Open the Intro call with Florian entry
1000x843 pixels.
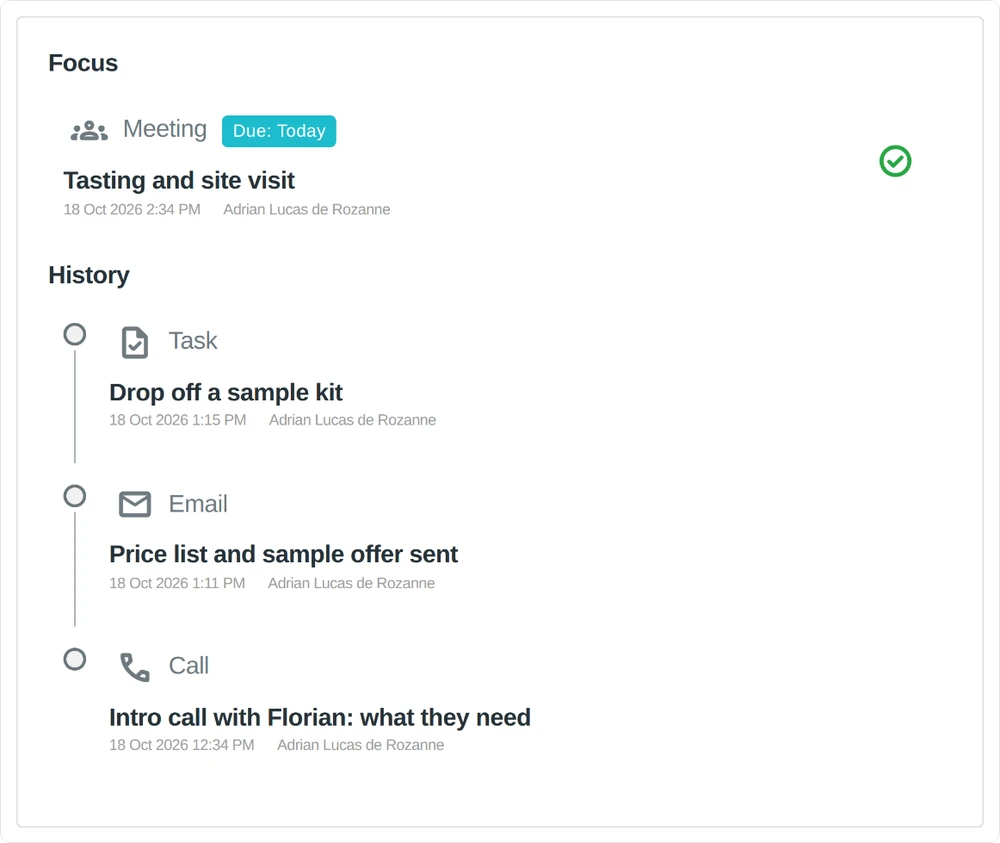tap(320, 717)
